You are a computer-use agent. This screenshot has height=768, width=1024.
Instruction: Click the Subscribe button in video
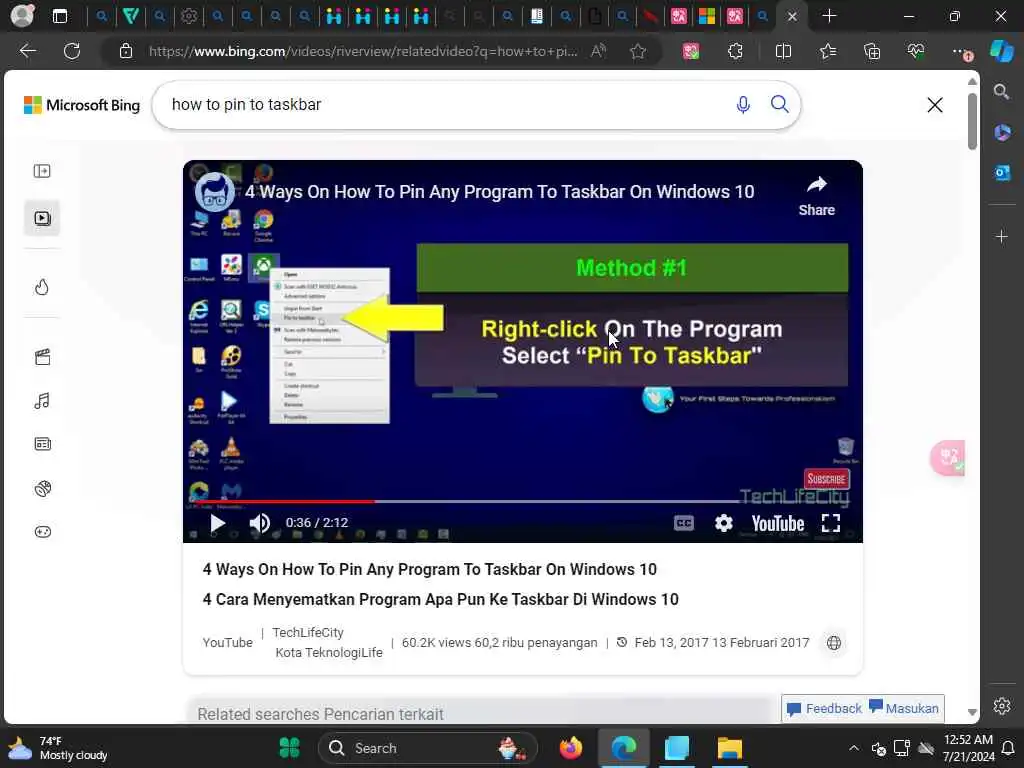[826, 479]
